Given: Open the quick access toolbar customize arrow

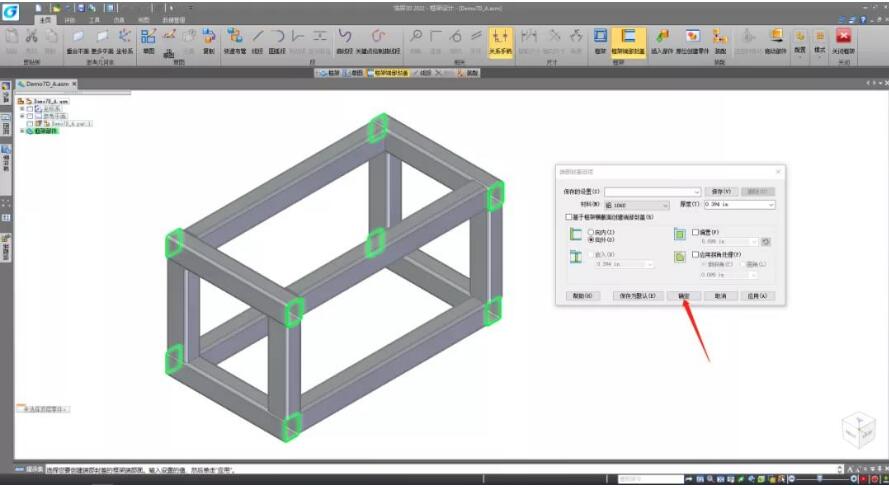Looking at the screenshot, I should click(190, 8).
